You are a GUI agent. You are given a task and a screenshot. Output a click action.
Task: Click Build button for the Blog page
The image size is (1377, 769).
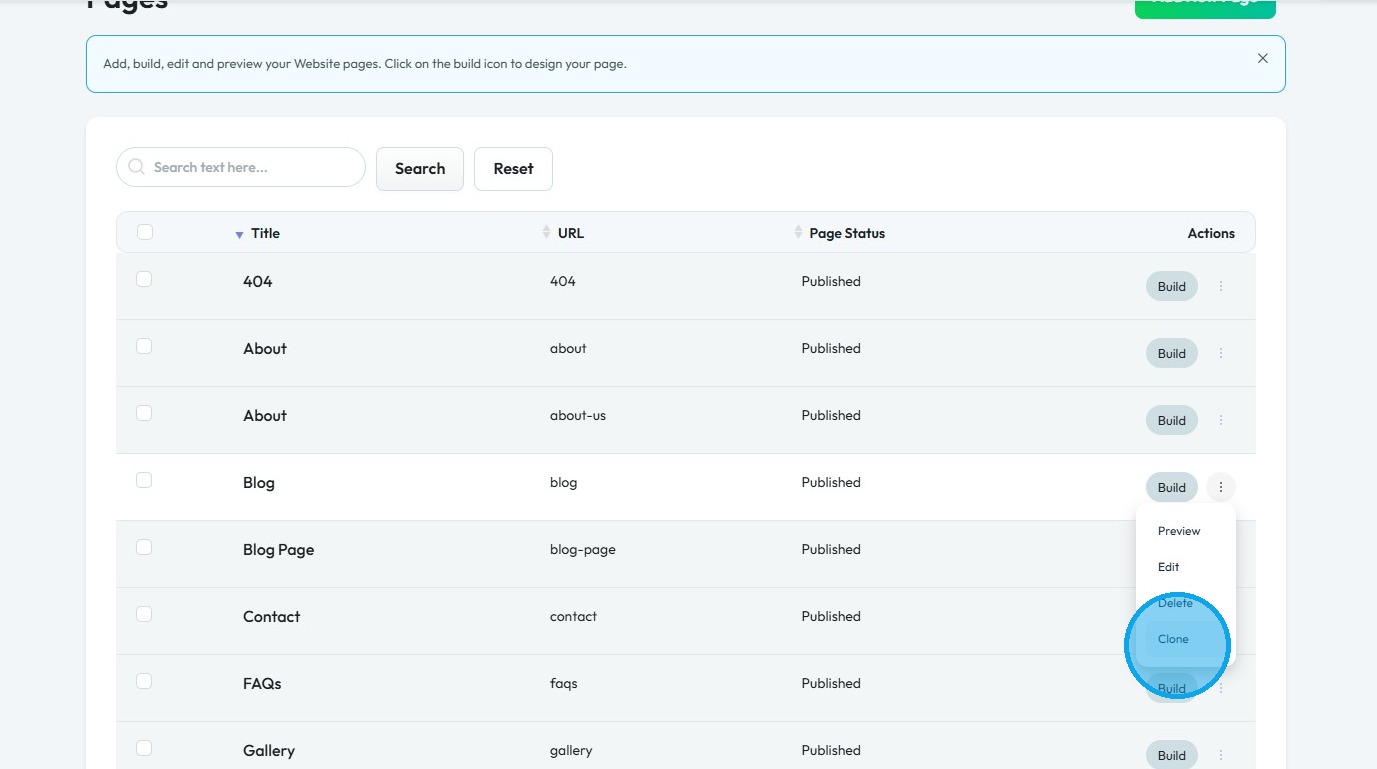click(x=1171, y=487)
